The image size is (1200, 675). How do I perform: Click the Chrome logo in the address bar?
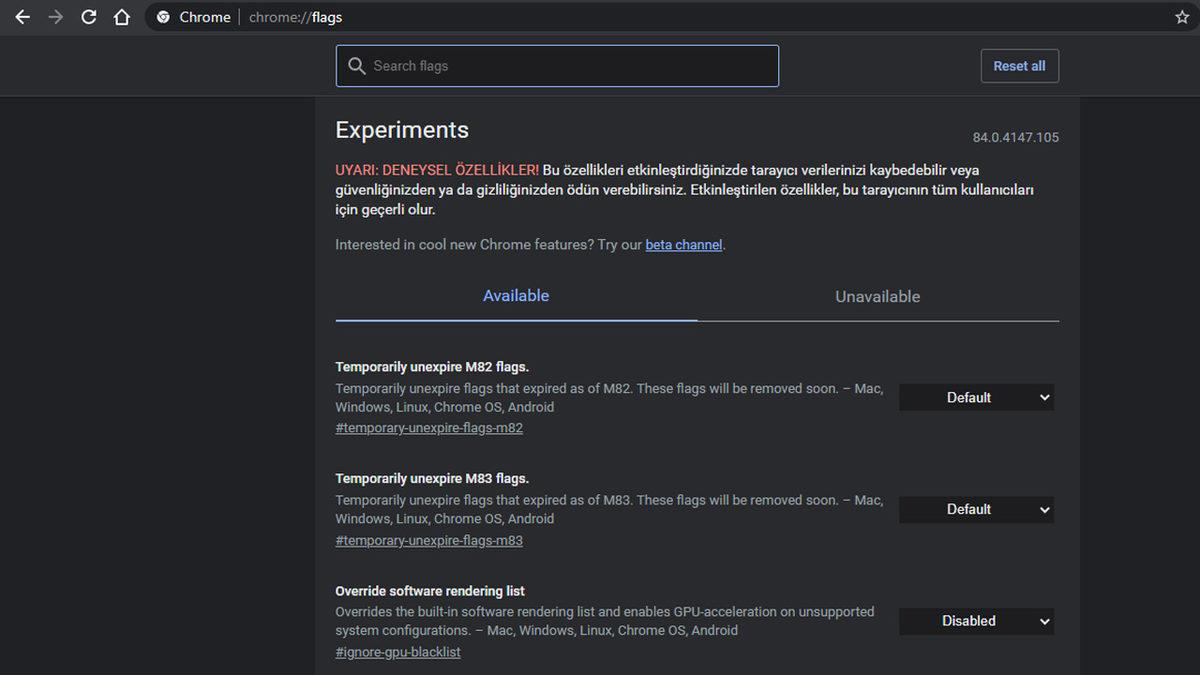coord(163,17)
